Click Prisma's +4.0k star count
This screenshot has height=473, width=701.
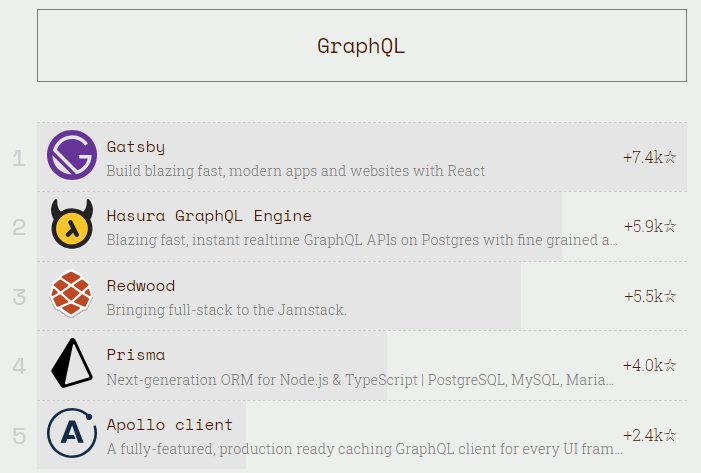pyautogui.click(x=649, y=366)
